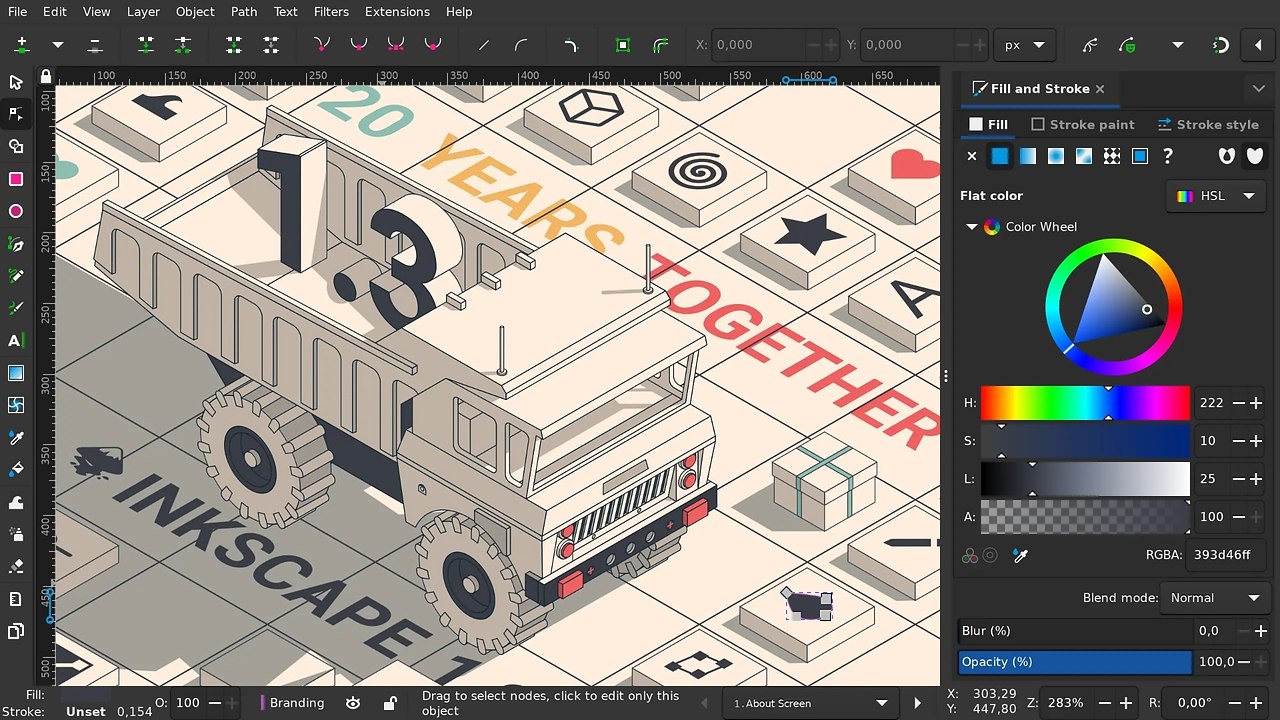The image size is (1280, 720).
Task: Toggle the Branding layer visibility eye
Action: point(353,703)
